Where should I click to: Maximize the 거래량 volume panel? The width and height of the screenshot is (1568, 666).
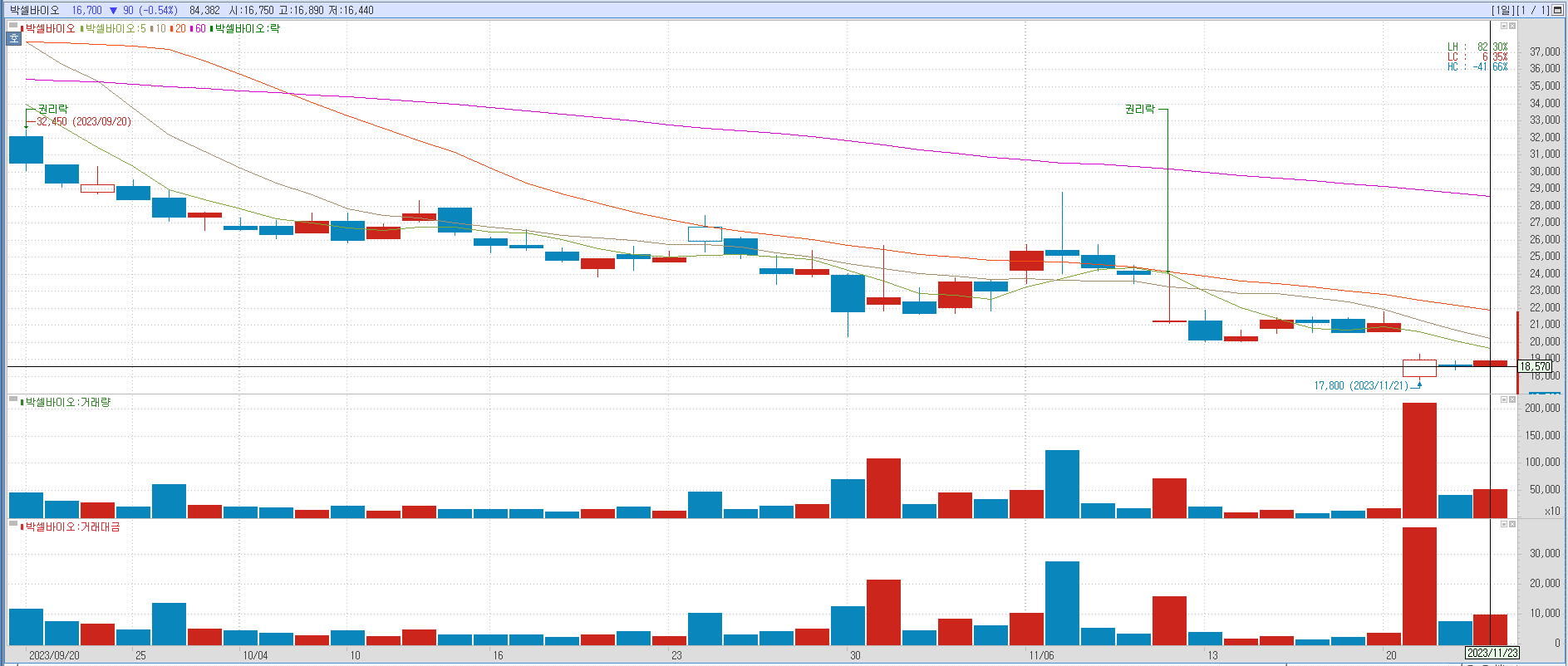coord(1503,400)
